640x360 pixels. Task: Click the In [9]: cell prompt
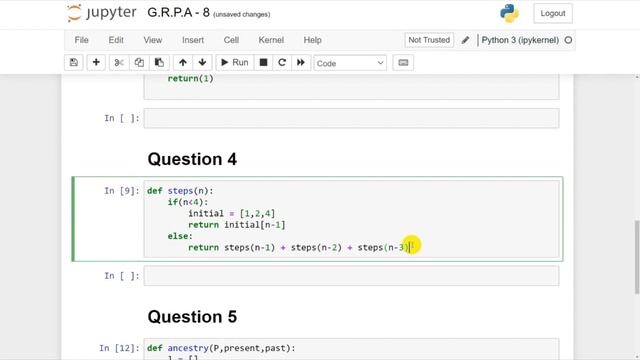pyautogui.click(x=122, y=191)
